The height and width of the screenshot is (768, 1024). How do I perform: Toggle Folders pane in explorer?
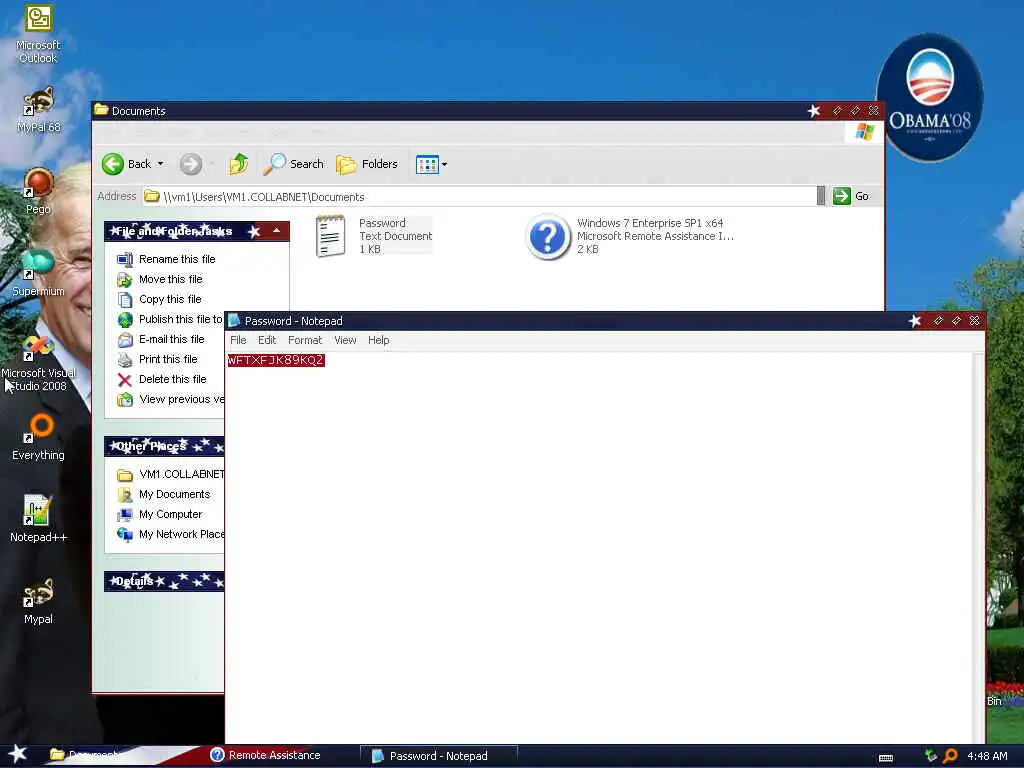(366, 164)
